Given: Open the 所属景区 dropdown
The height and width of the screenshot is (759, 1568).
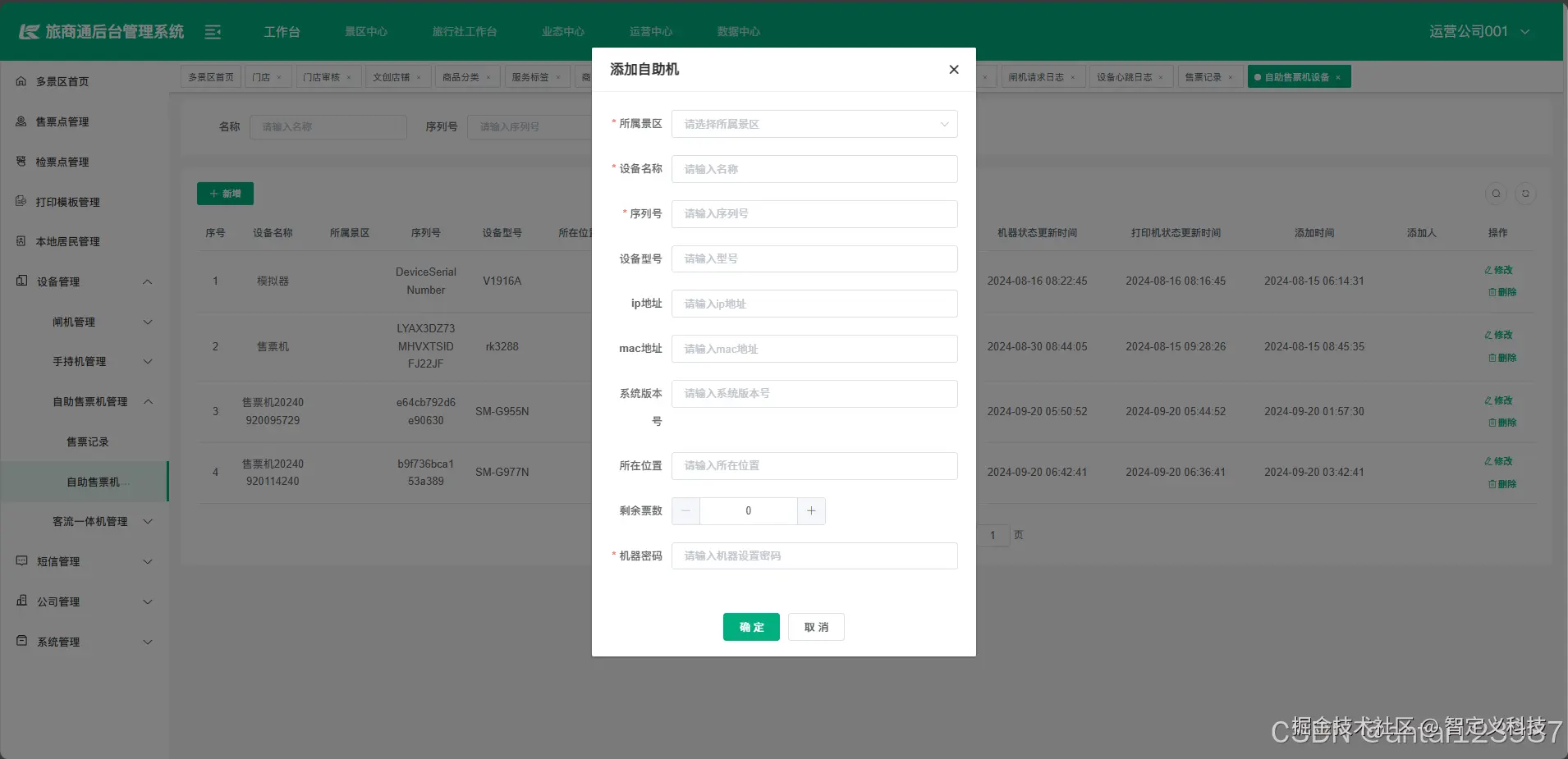Looking at the screenshot, I should (x=814, y=124).
